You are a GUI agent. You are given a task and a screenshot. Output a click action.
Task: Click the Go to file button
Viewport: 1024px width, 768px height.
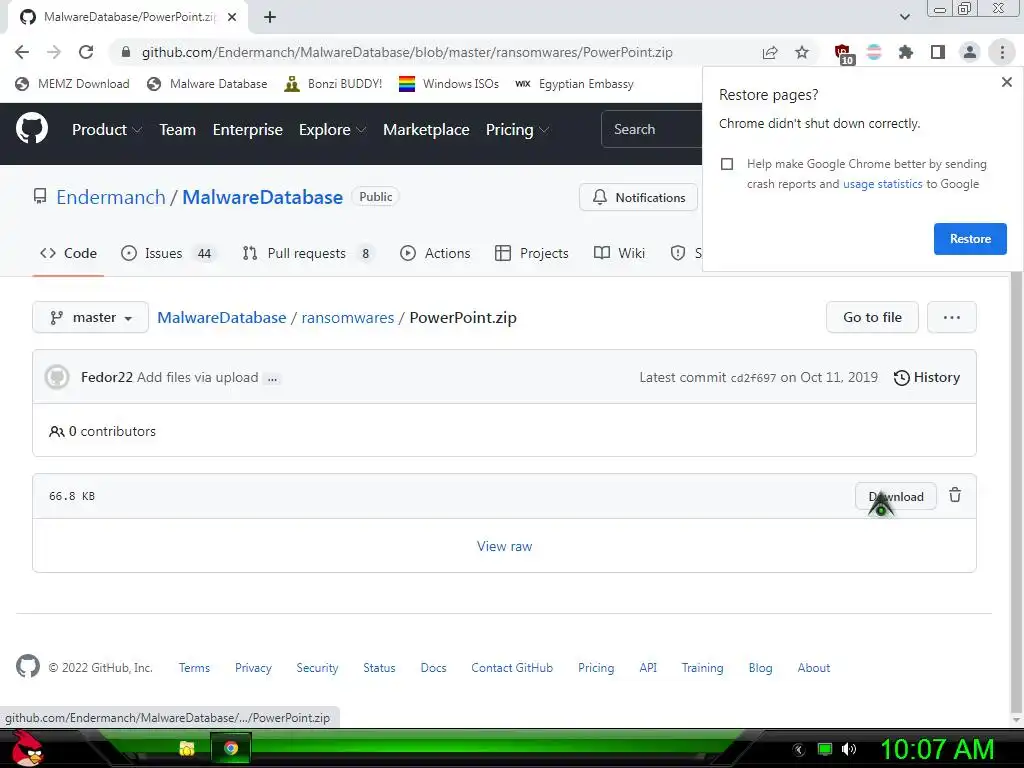pos(872,317)
